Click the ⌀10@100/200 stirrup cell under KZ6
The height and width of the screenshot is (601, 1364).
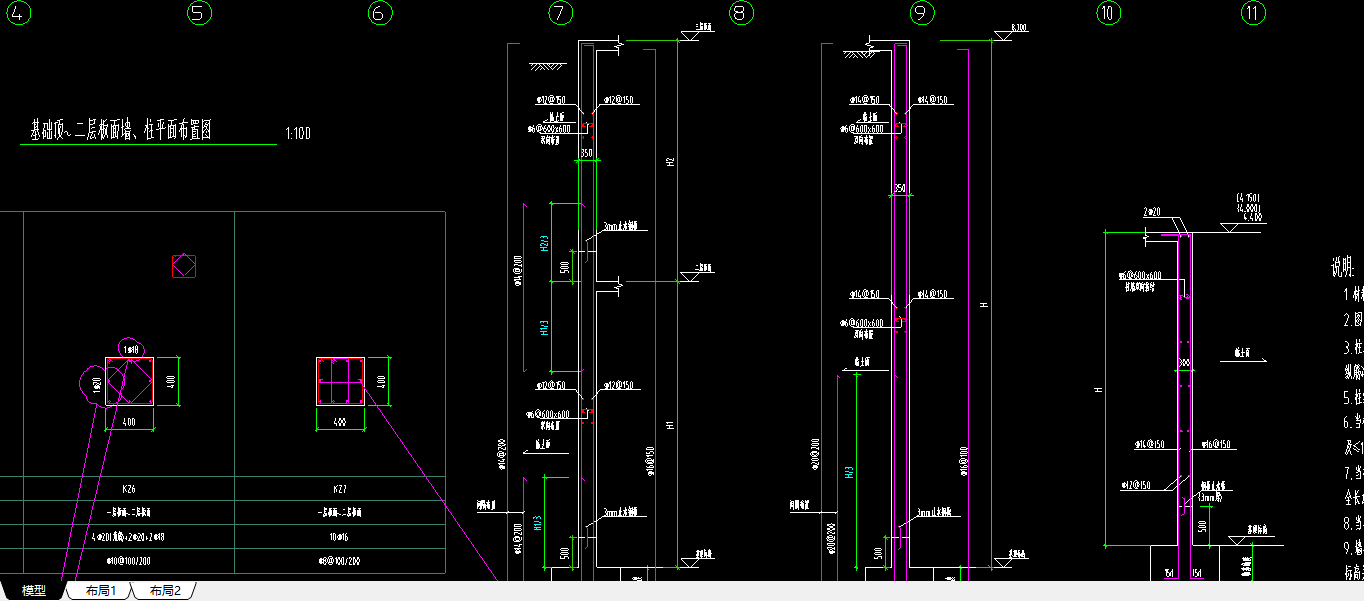coord(129,561)
